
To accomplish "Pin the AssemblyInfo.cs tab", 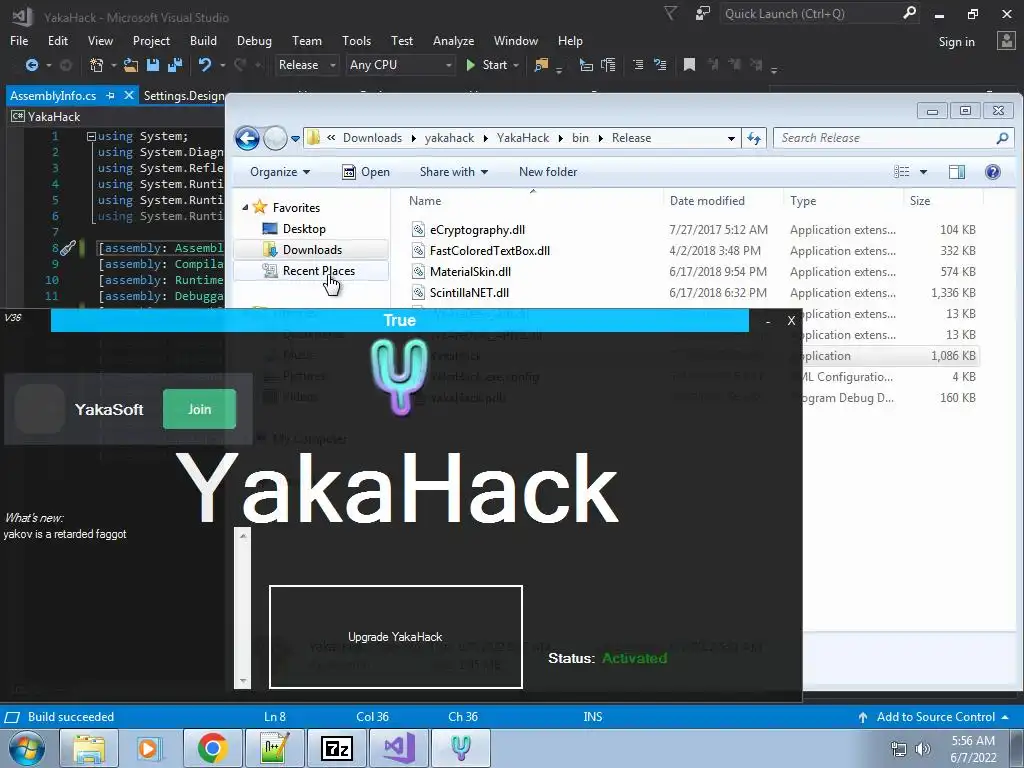I will pyautogui.click(x=110, y=95).
